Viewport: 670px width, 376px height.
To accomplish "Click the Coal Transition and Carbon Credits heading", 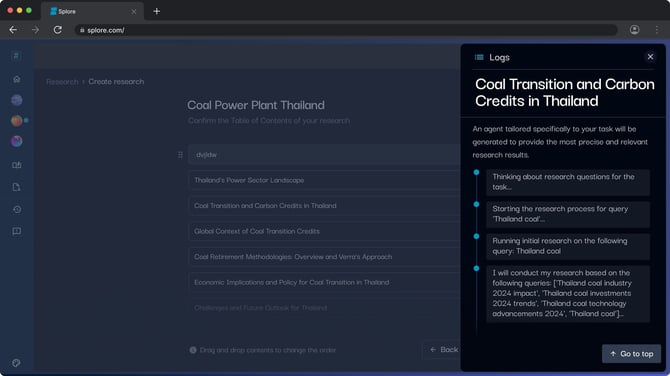I will pos(564,93).
